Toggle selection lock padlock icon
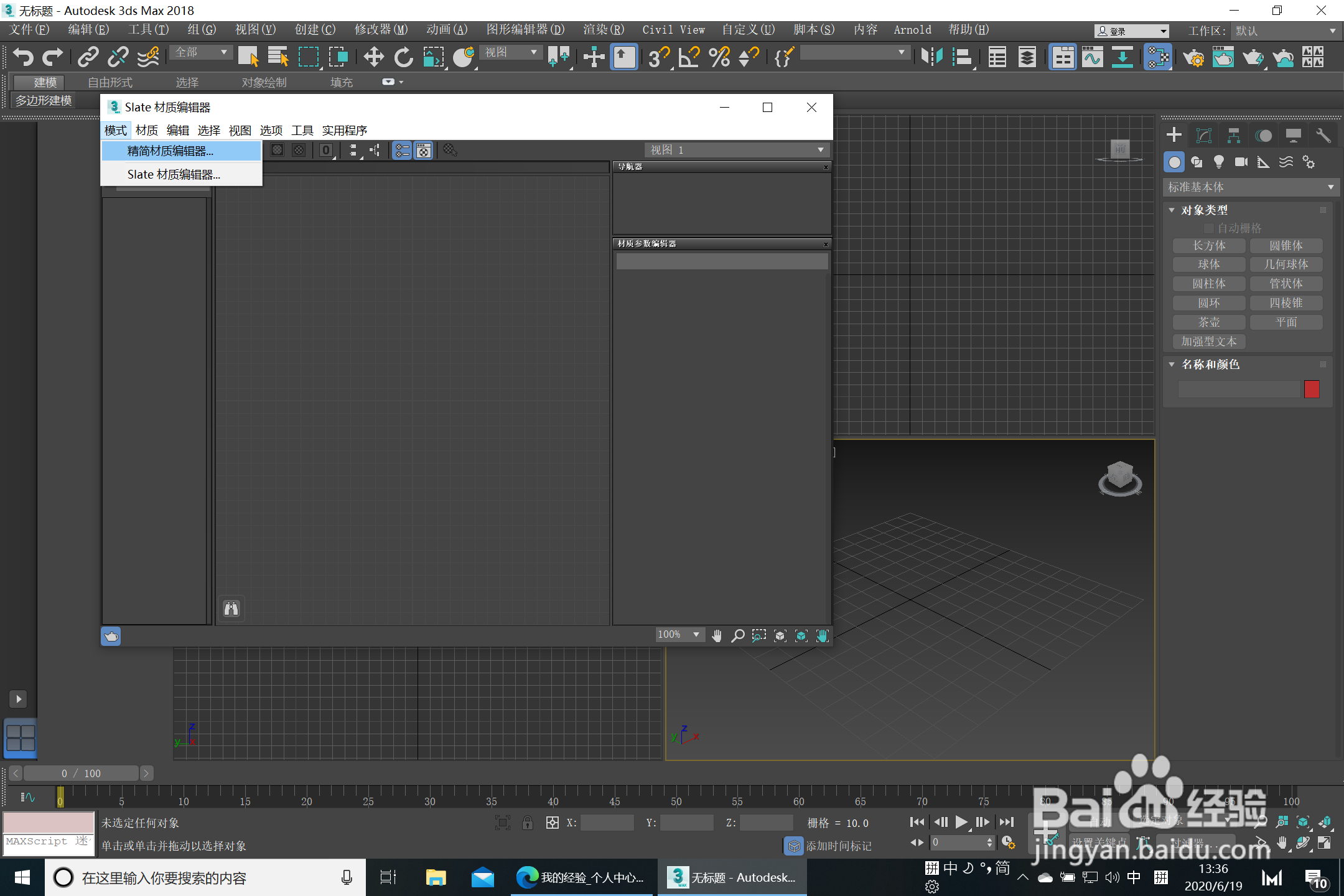This screenshot has width=1344, height=896. point(528,823)
